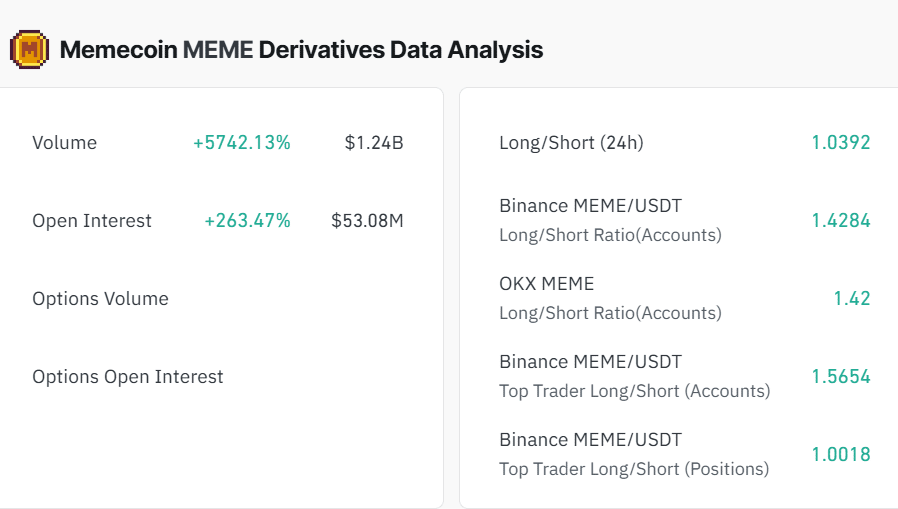Open Binance MEME/USDT Long/Short Ratio(Accounts) entry
The image size is (898, 509).
(x=610, y=220)
